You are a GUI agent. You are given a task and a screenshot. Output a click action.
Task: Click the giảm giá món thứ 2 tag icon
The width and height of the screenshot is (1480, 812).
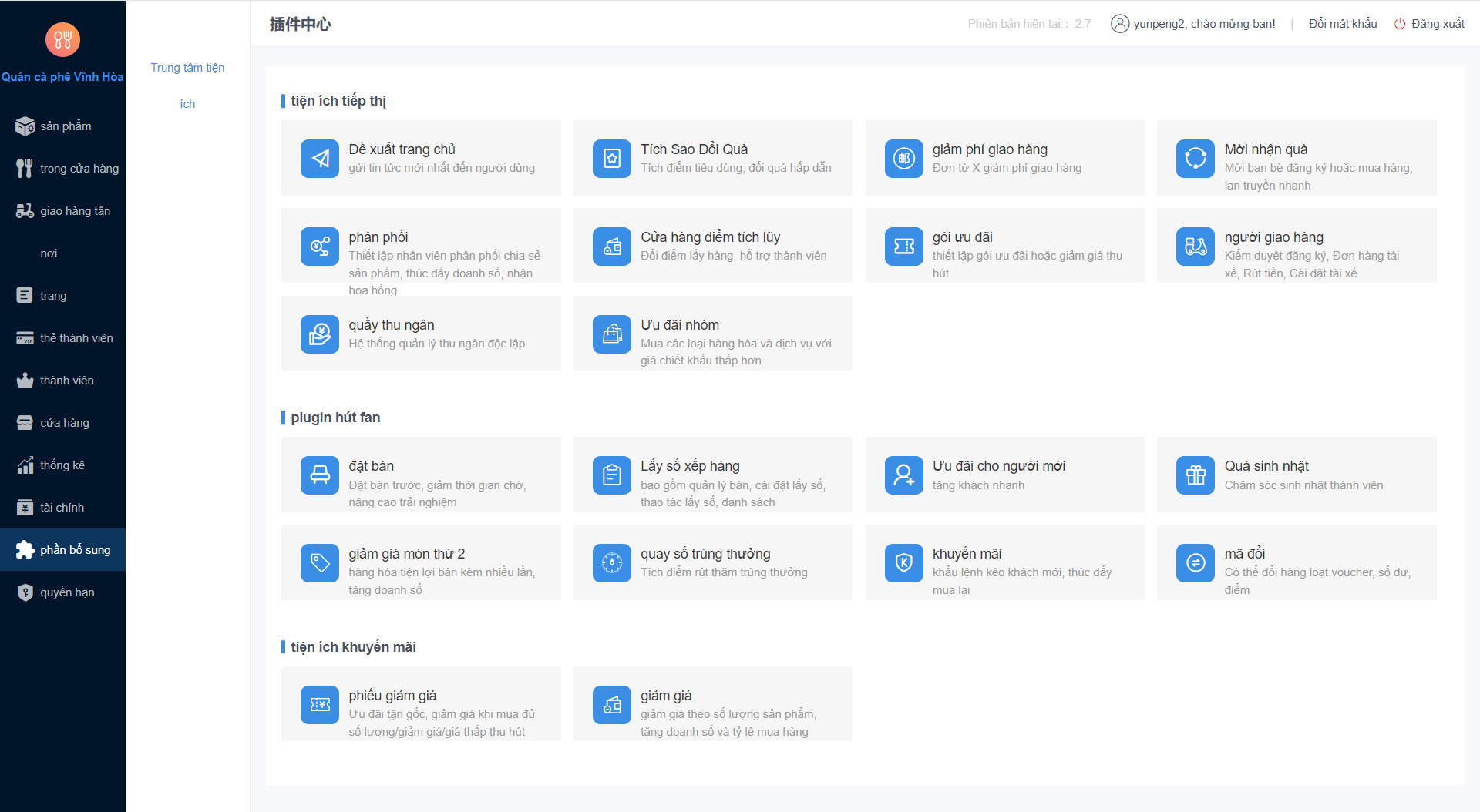319,563
